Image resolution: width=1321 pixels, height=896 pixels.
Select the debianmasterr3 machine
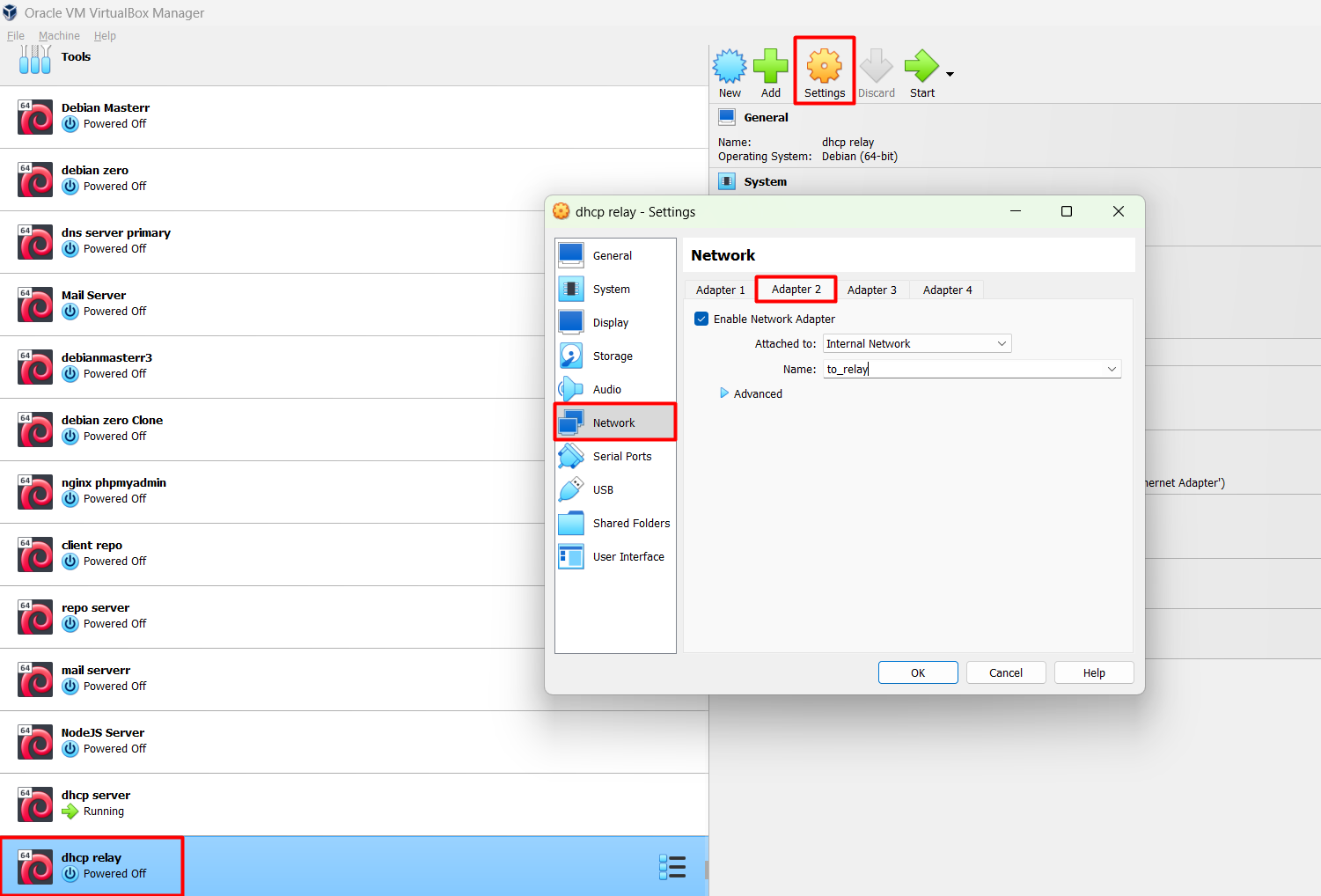click(354, 367)
